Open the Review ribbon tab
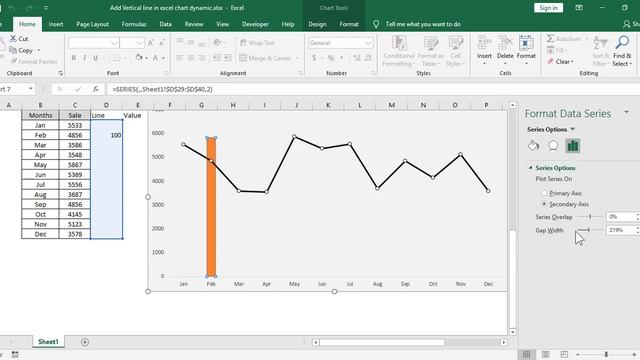Image resolution: width=640 pixels, height=360 pixels. click(x=194, y=24)
